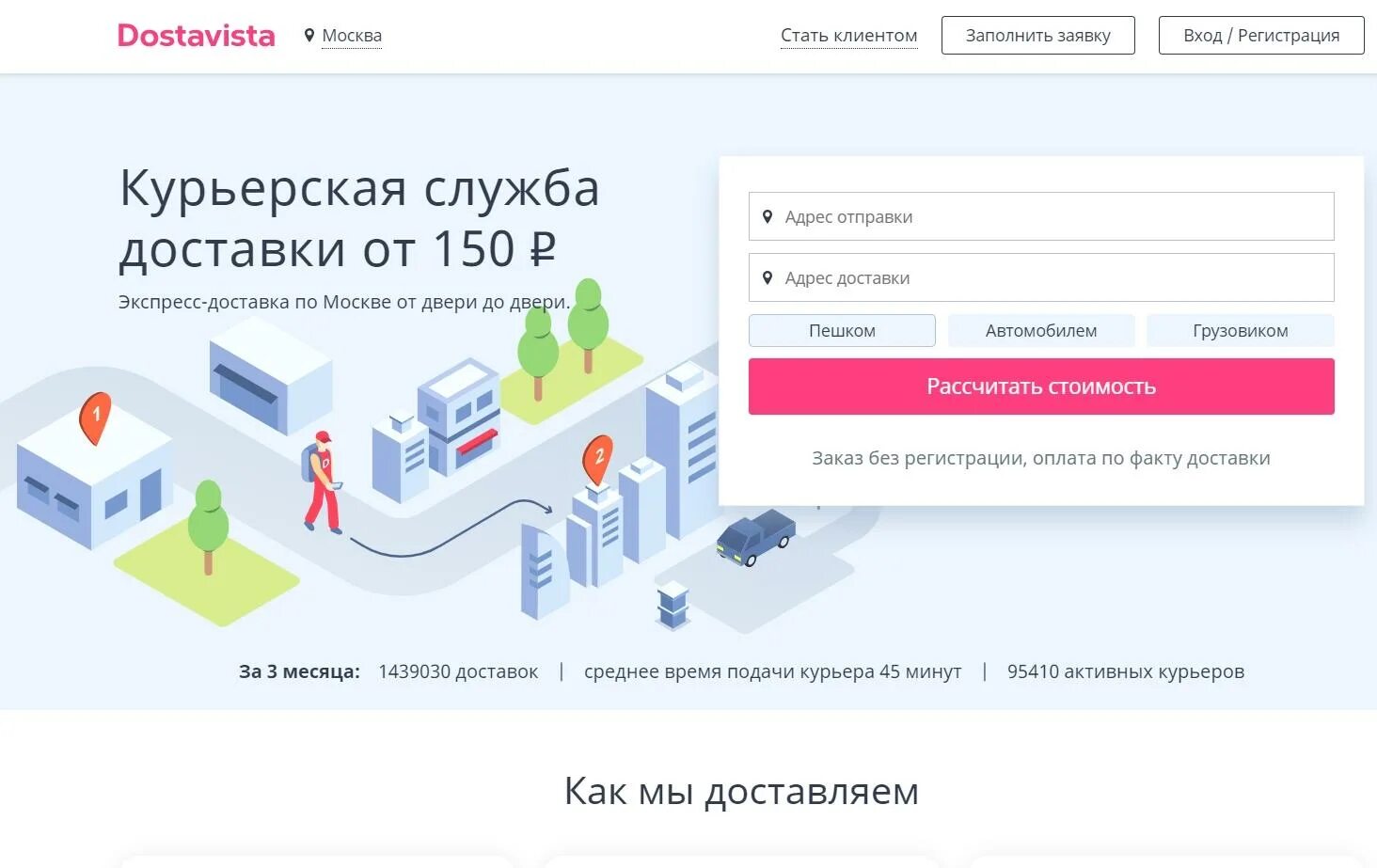Click the pin icon in Адрес отправки field
1377x868 pixels.
point(768,216)
